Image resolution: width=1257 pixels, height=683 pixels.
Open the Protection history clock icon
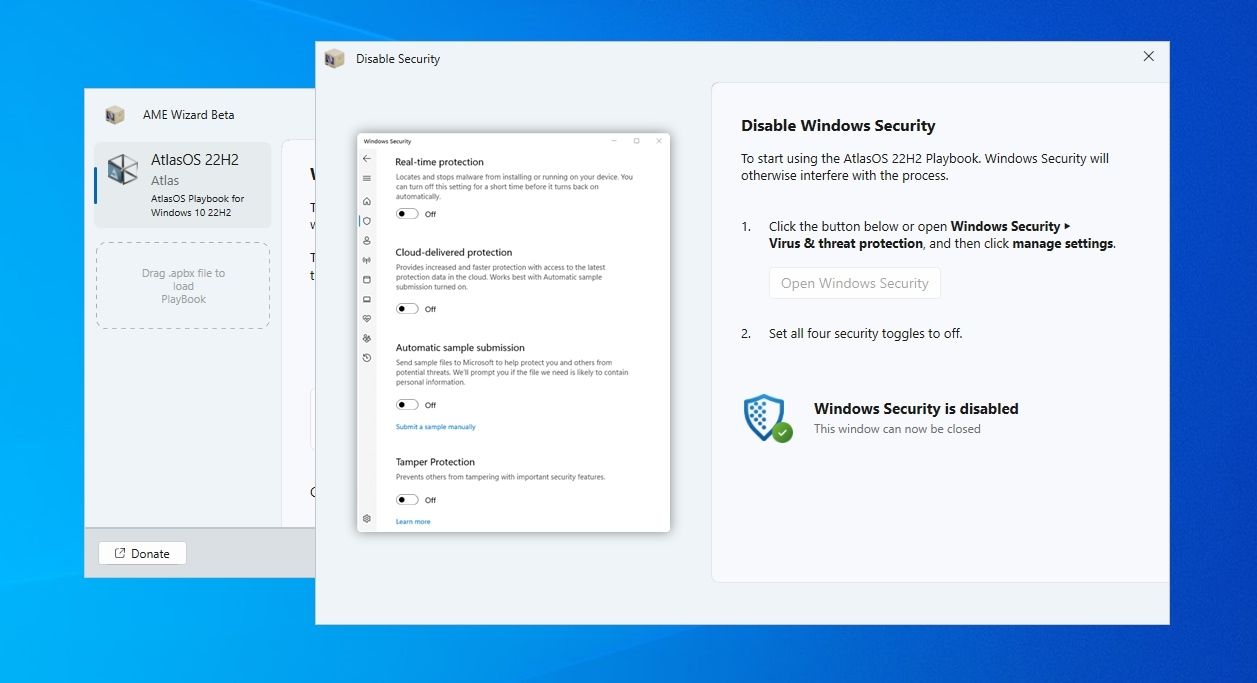(x=367, y=358)
